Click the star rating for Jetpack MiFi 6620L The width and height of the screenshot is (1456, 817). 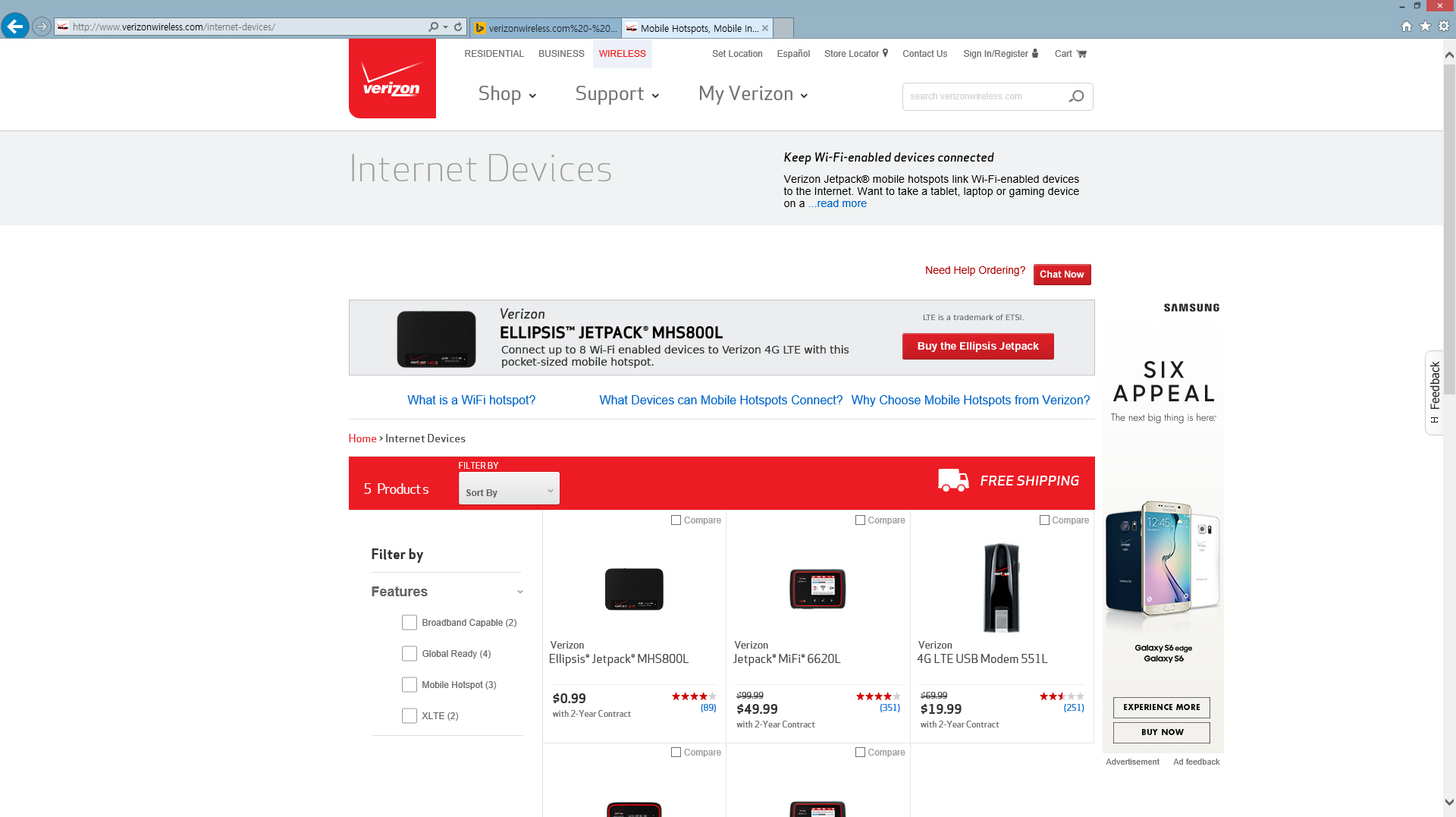[x=878, y=696]
